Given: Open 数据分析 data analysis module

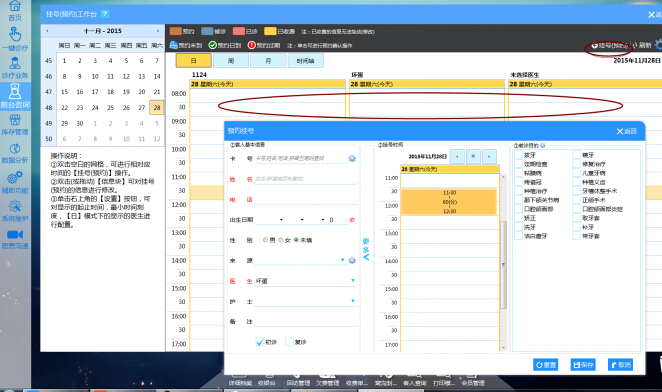Looking at the screenshot, I should (x=15, y=153).
